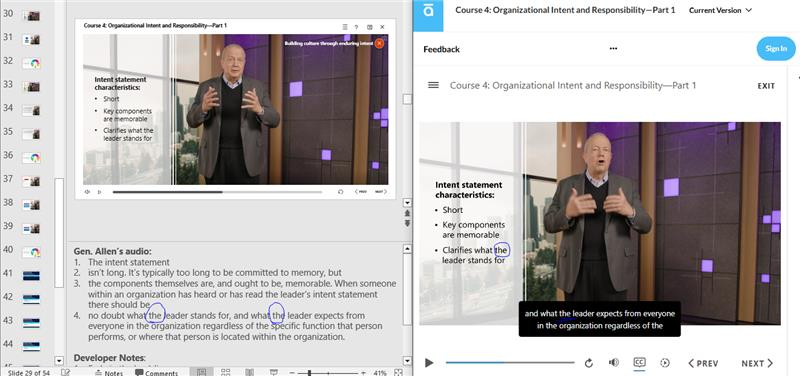Click Slide 29 of 54 indicator
Viewport: 800px width, 376px height.
29,373
